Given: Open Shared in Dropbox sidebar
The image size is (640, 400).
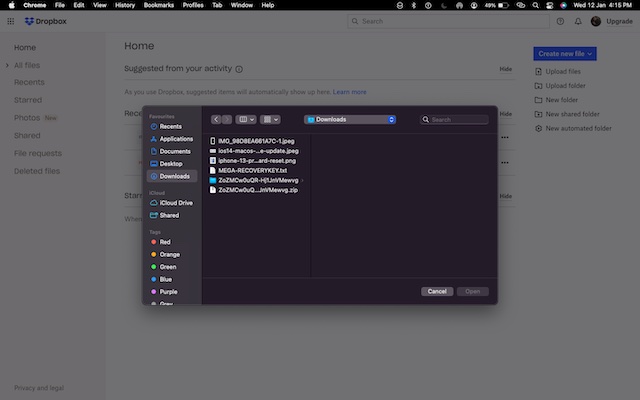Looking at the screenshot, I should point(27,136).
